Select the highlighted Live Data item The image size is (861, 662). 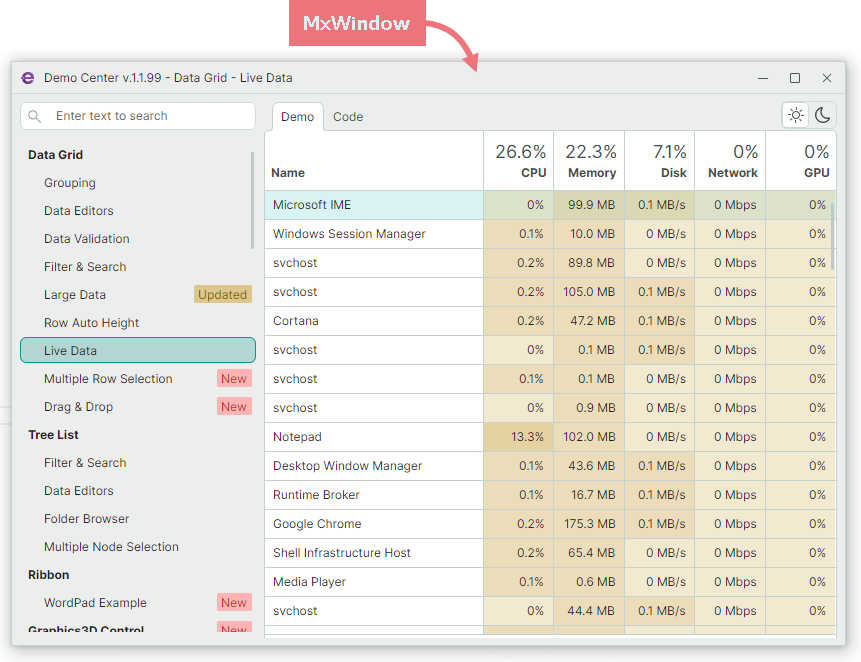[138, 350]
